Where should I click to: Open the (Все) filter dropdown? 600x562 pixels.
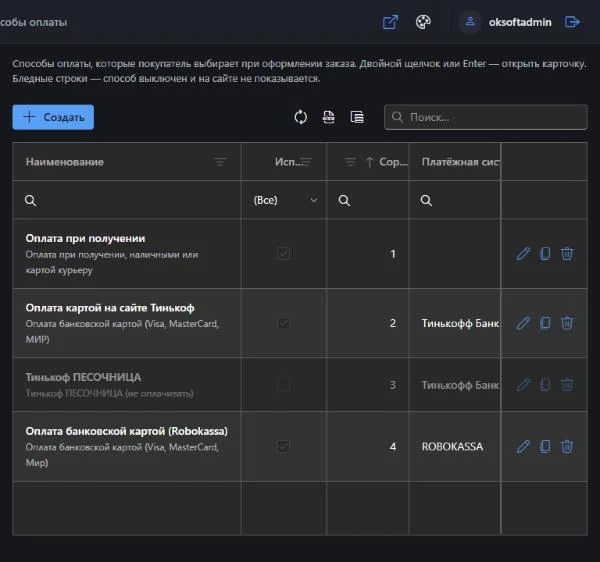[284, 200]
